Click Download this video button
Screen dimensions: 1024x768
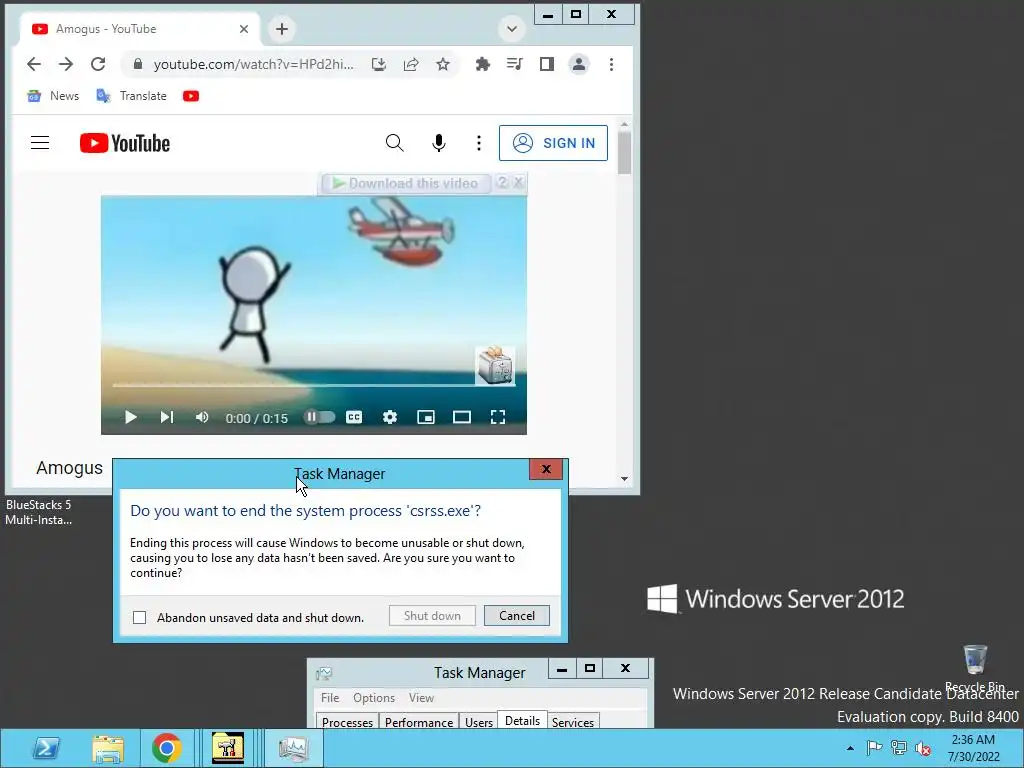click(404, 184)
